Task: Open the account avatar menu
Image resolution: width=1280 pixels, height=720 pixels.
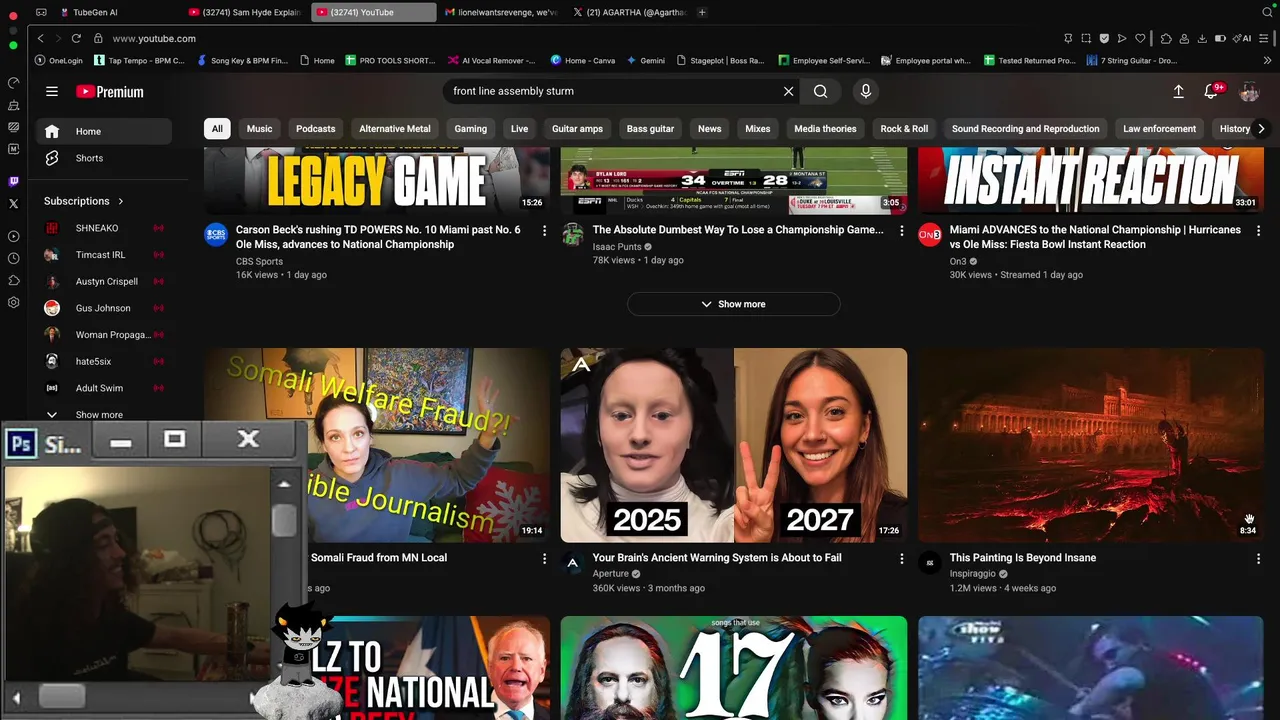Action: 1249,91
